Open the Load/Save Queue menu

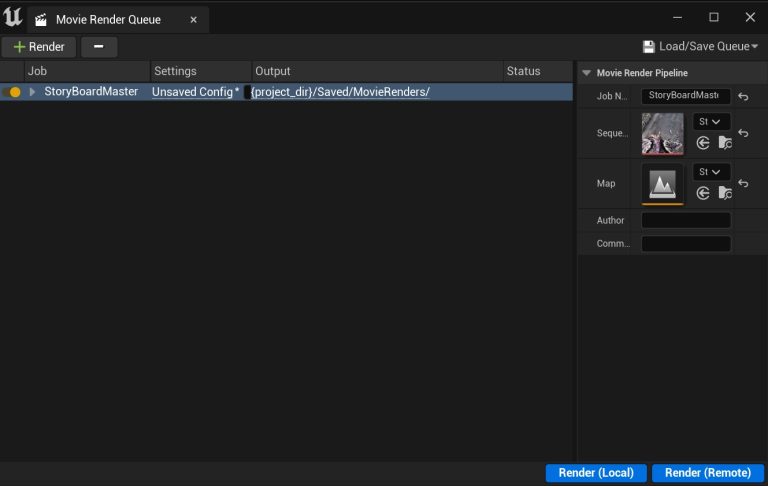pyautogui.click(x=700, y=47)
